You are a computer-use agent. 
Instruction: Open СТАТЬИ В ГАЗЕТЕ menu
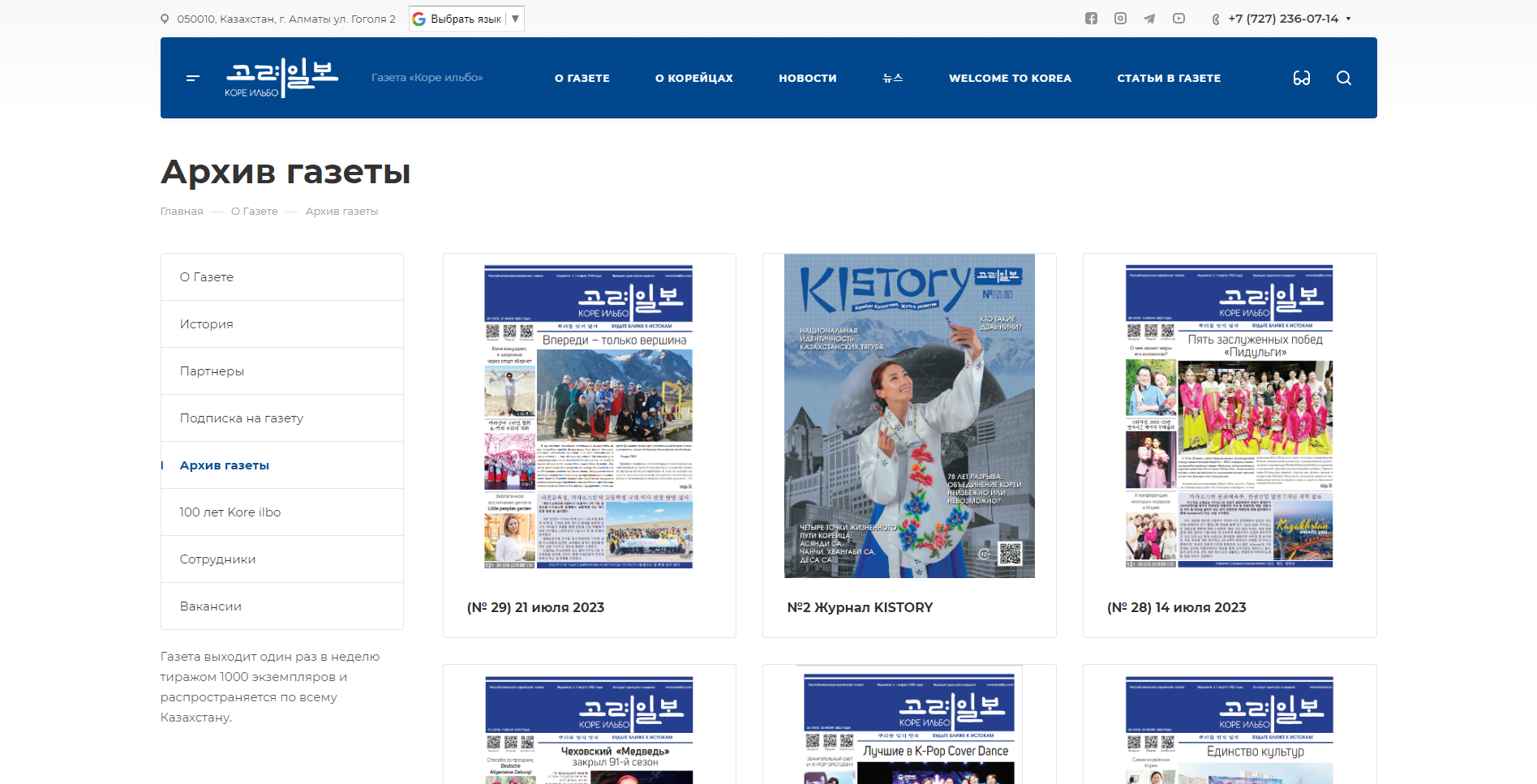(1169, 79)
